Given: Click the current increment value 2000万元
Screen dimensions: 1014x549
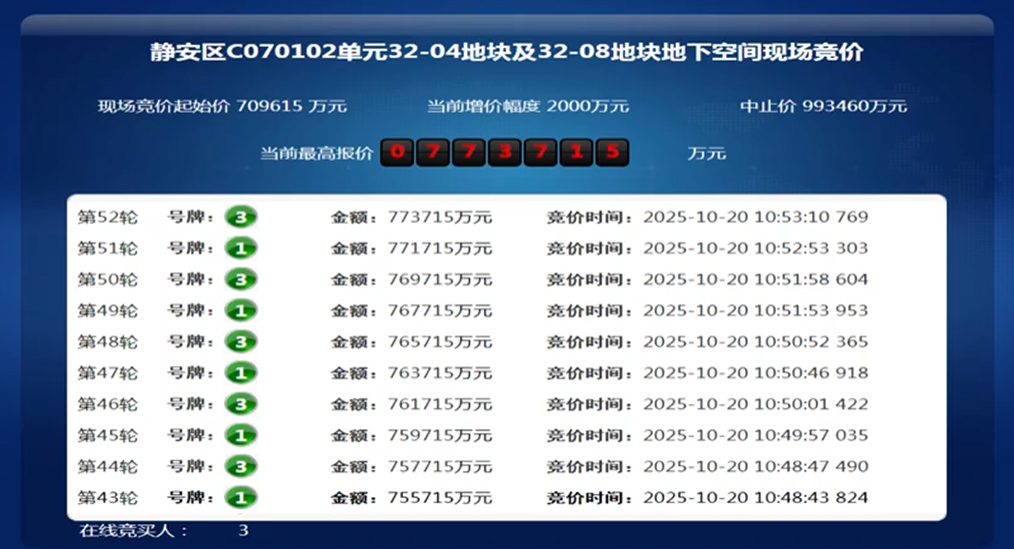Looking at the screenshot, I should point(588,106).
